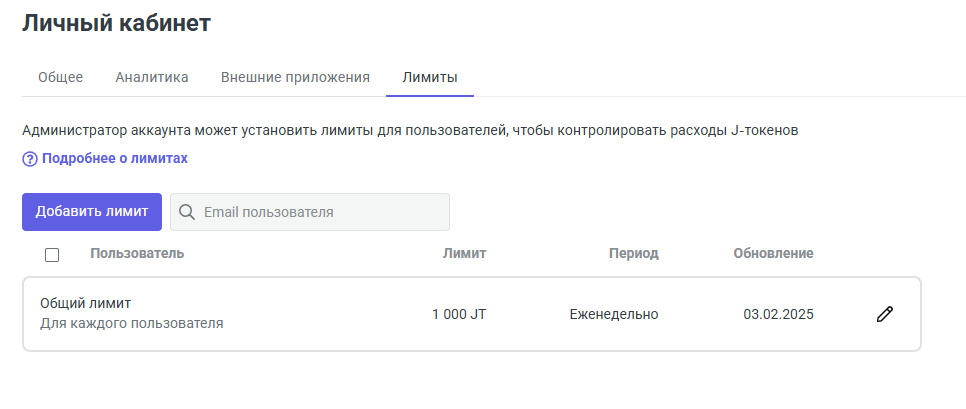Go to the Внешние приложения tab
The height and width of the screenshot is (409, 966).
click(295, 77)
